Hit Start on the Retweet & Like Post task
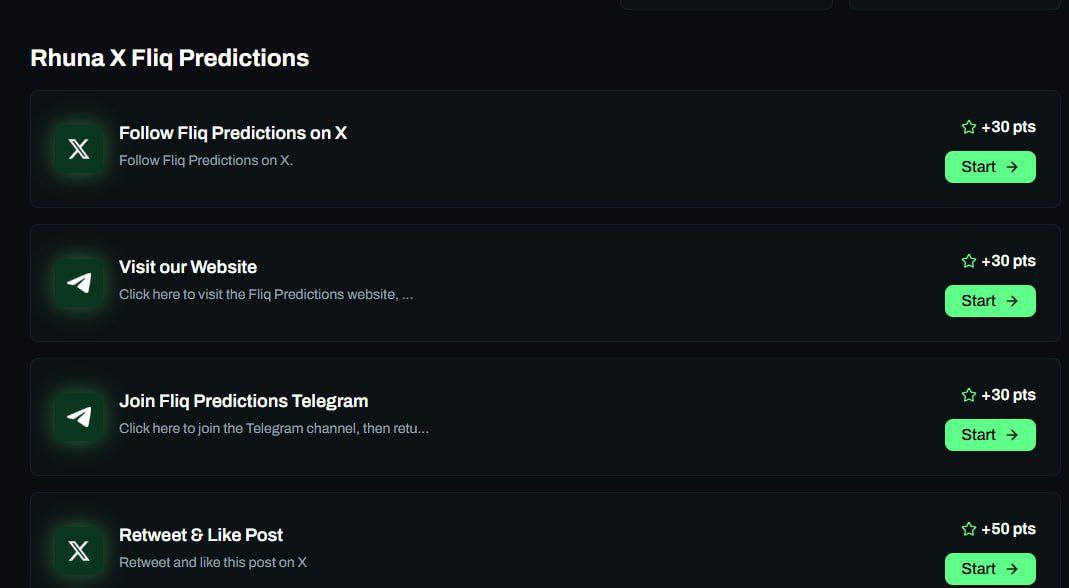This screenshot has width=1069, height=588. [989, 569]
